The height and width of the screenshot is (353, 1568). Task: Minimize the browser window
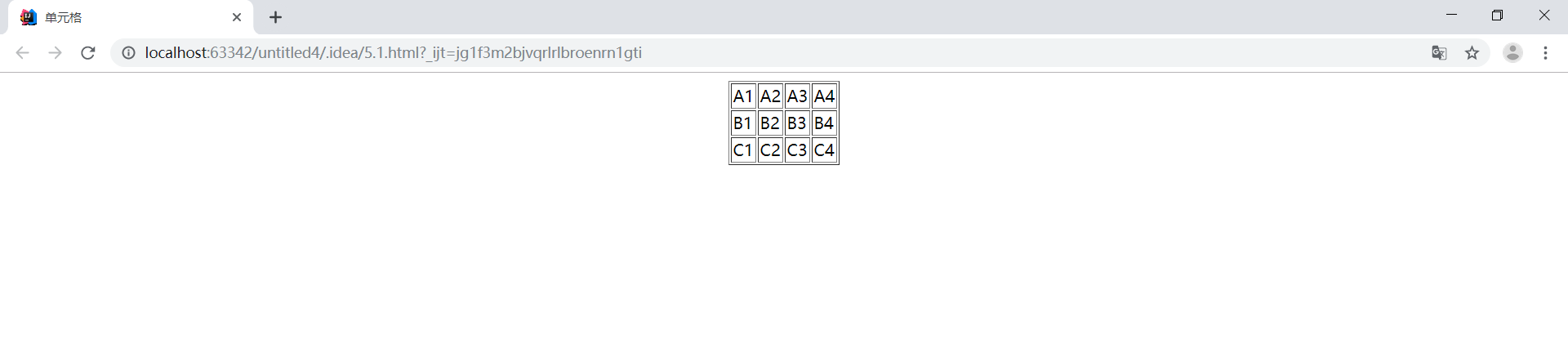point(1451,16)
